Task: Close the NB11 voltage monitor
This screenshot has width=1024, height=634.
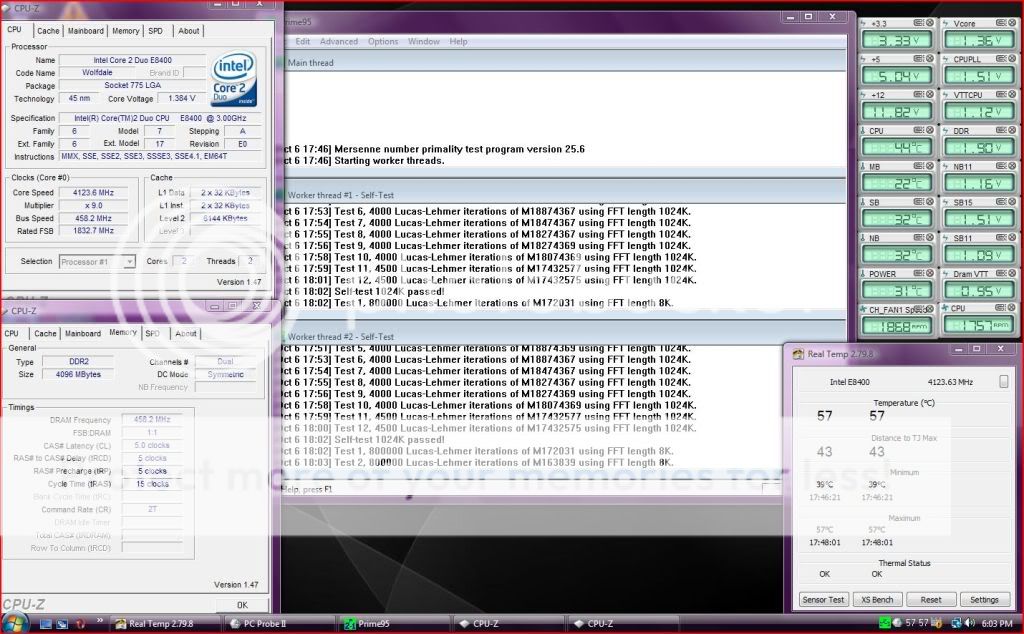Action: [1012, 166]
